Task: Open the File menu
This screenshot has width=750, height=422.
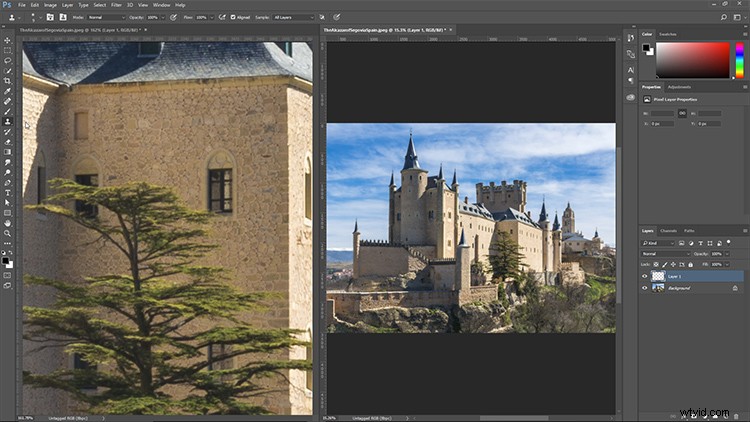Action: click(x=22, y=5)
